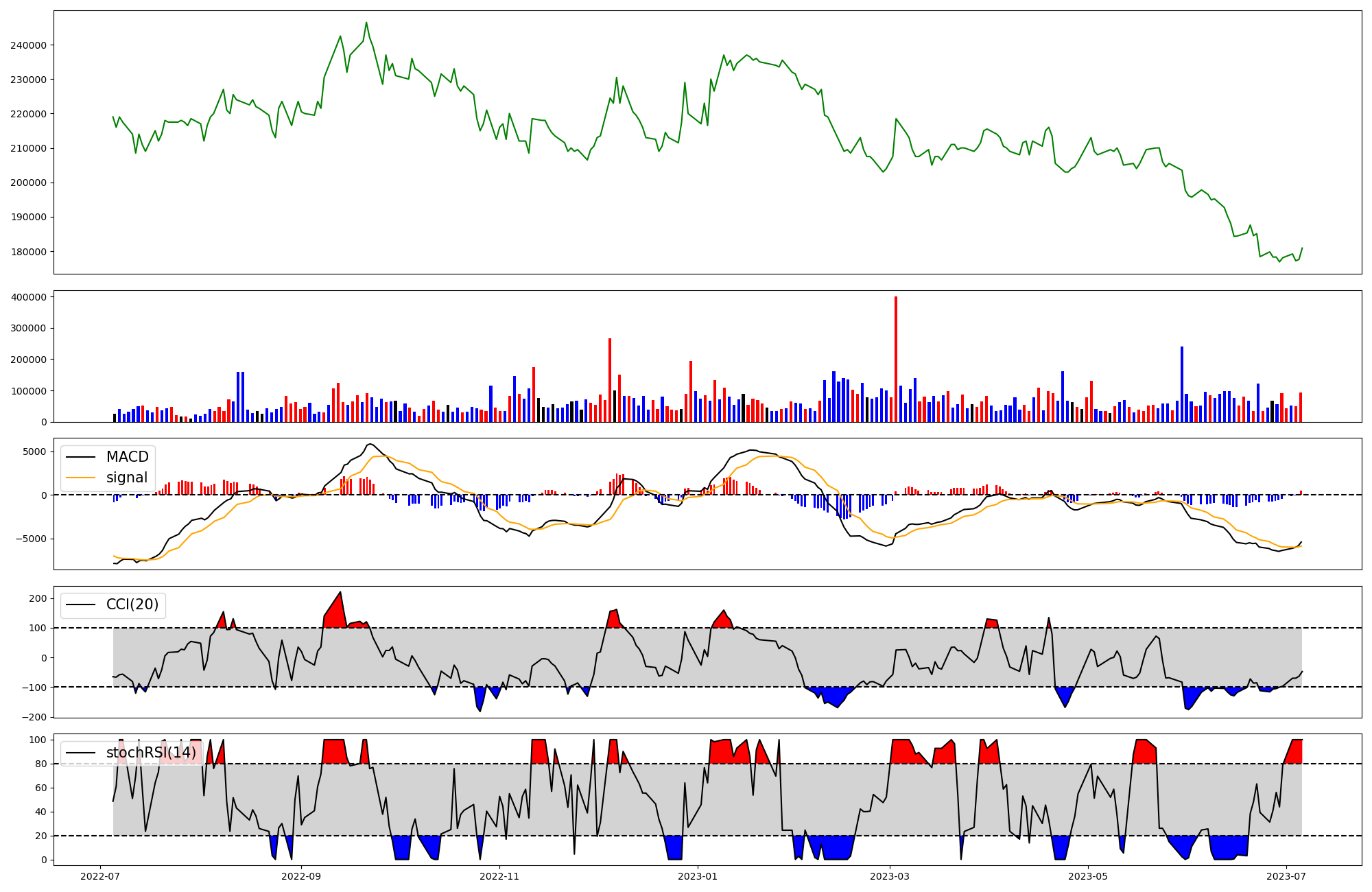Viewport: 1372px width, 892px height.
Task: Click the 240000 price axis tick label
Action: [x=28, y=45]
